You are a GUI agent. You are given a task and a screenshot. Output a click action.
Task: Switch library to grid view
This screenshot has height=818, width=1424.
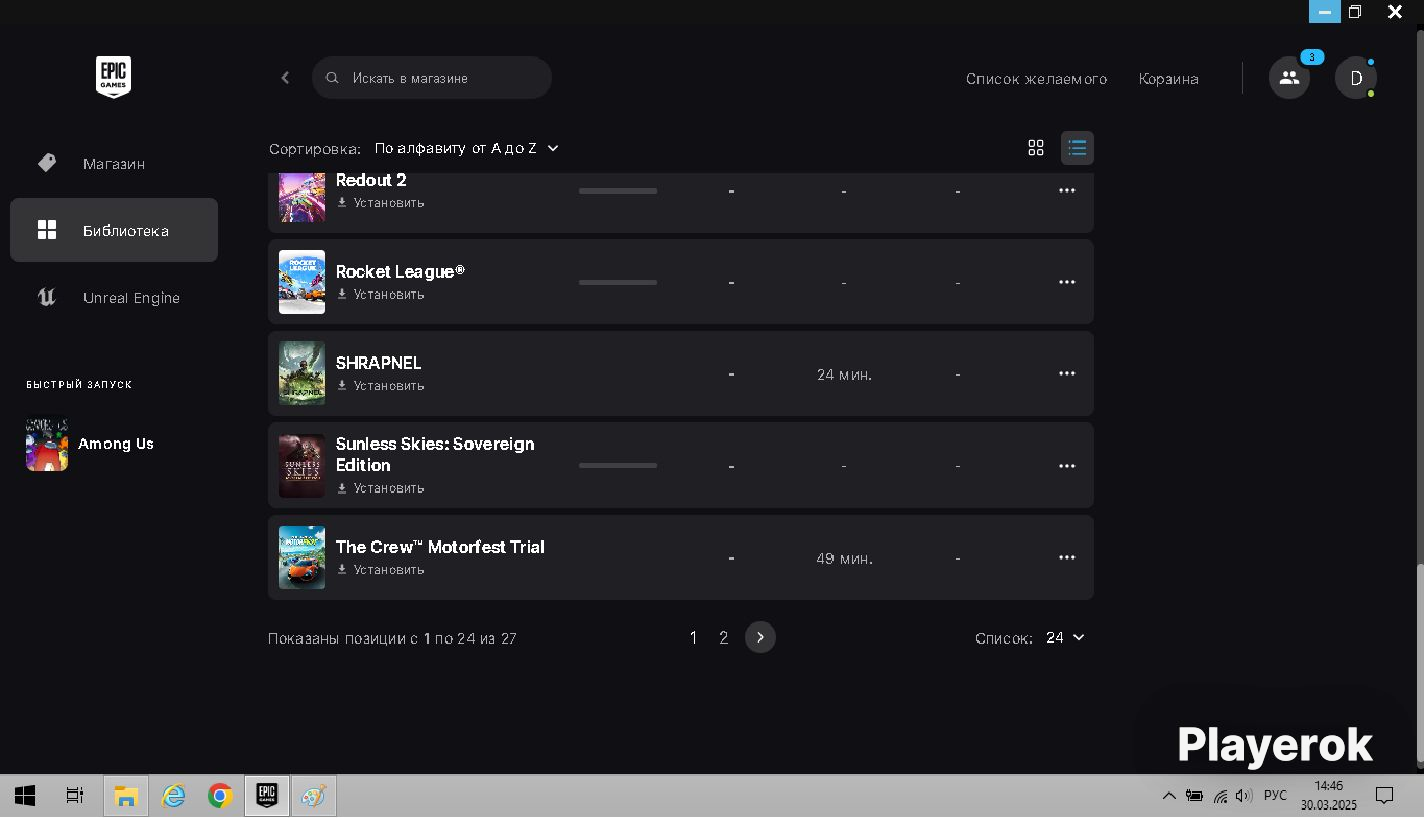click(x=1036, y=148)
